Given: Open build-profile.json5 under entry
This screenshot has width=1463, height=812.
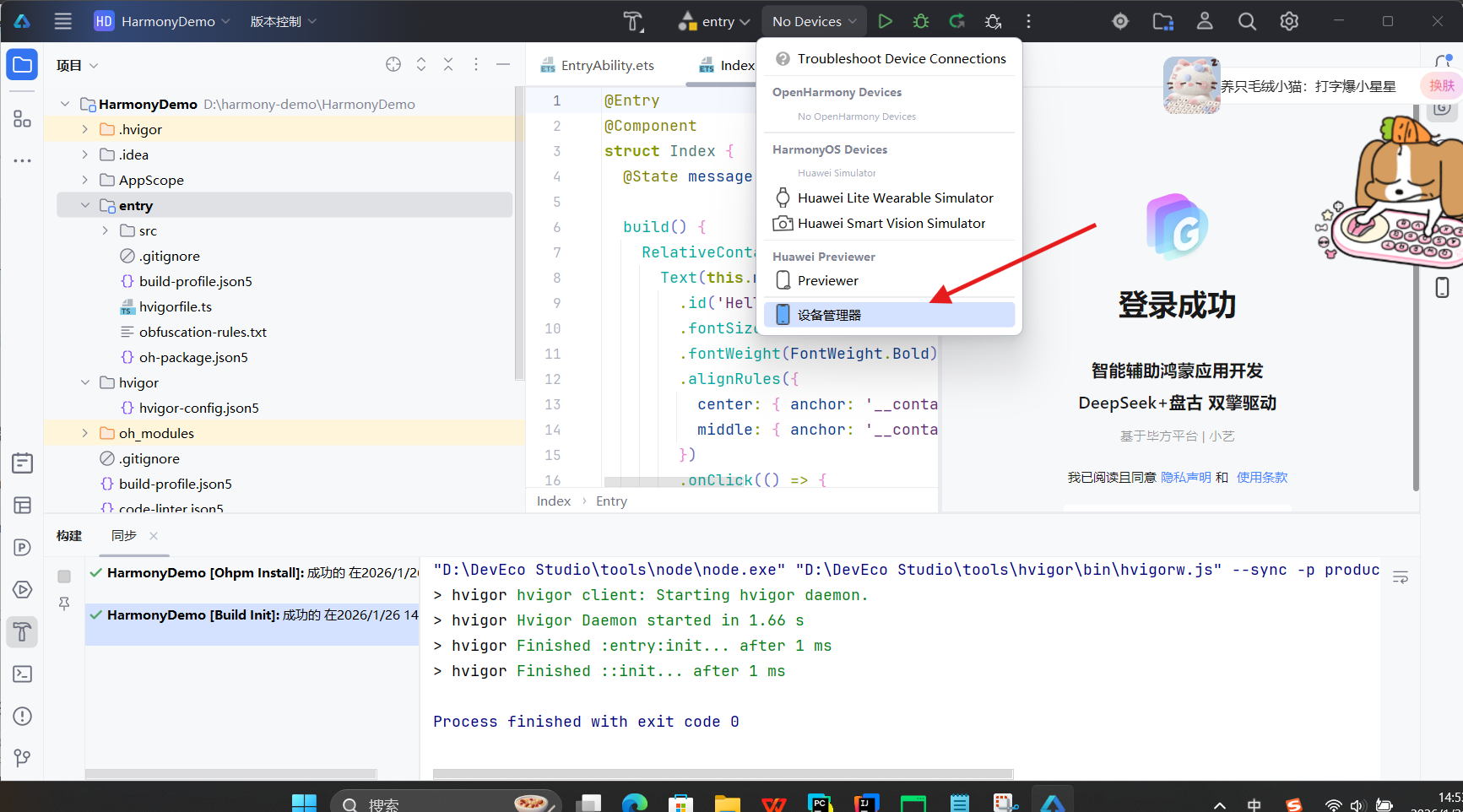Looking at the screenshot, I should (x=196, y=281).
